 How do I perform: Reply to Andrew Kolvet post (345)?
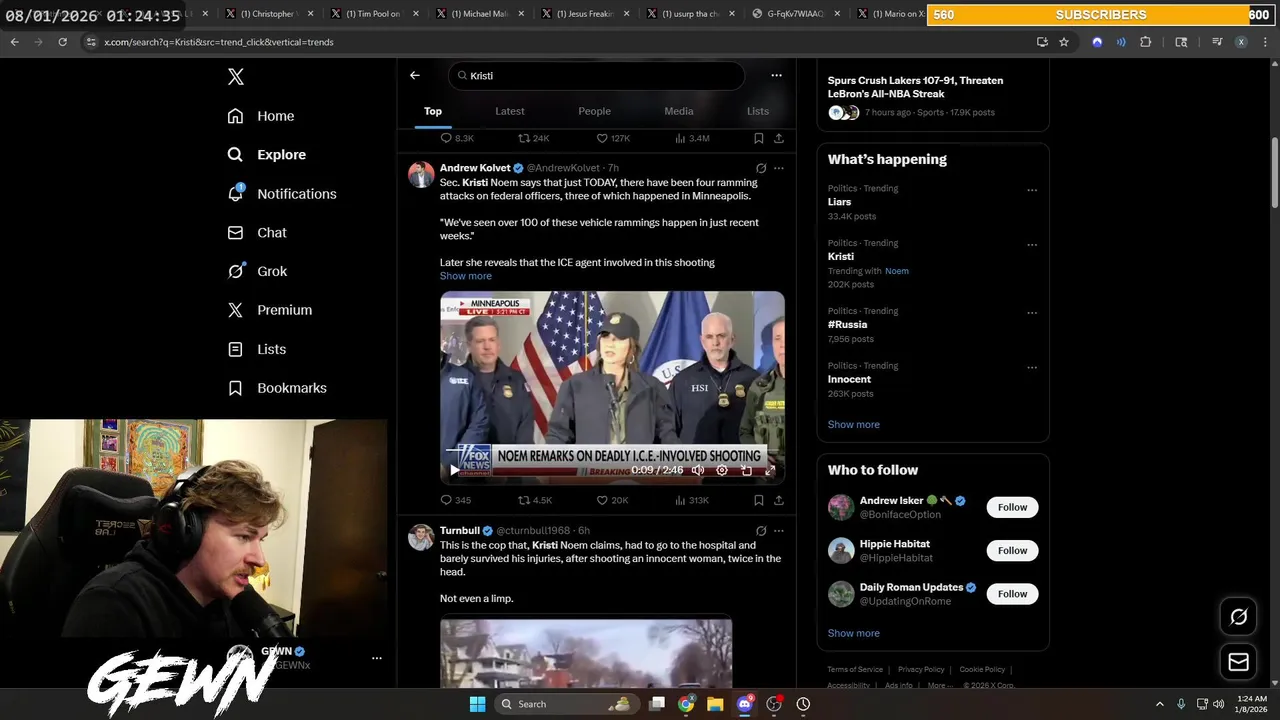click(456, 500)
